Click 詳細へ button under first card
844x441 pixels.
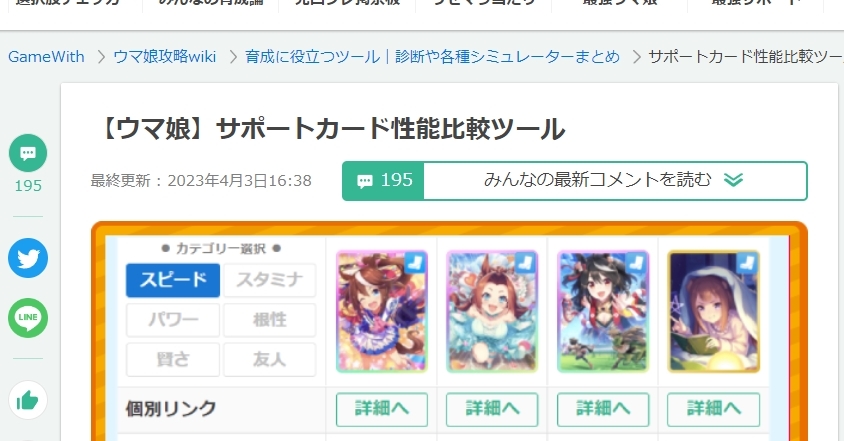click(382, 409)
